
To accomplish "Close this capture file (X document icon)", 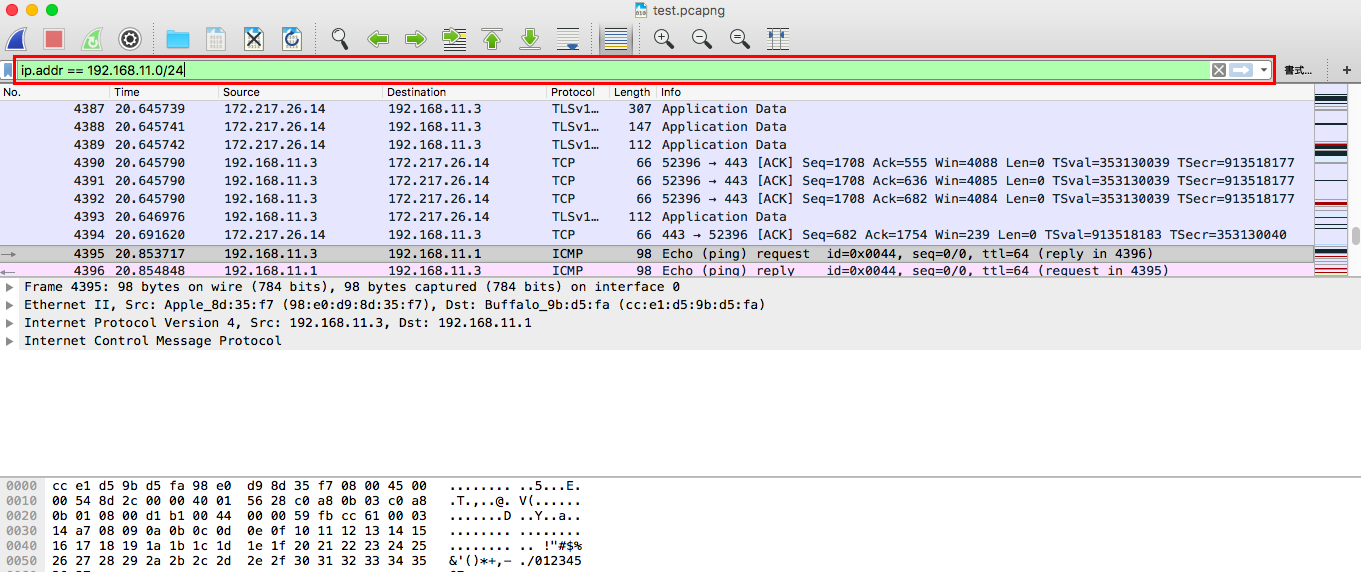I will (254, 39).
